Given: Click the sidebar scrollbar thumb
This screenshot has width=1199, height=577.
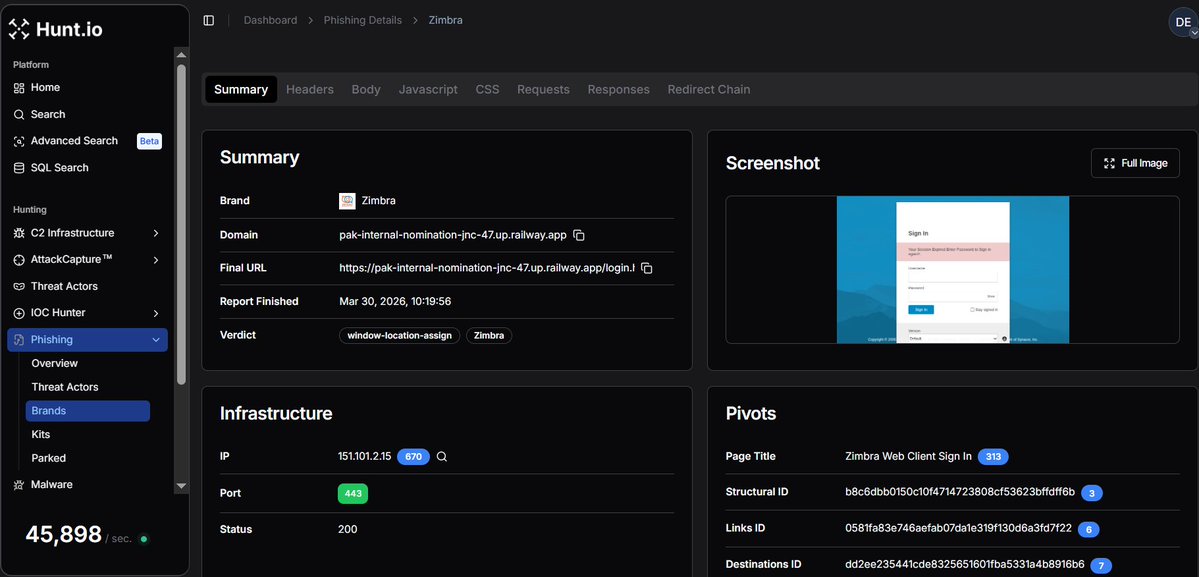Looking at the screenshot, I should pos(181,224).
